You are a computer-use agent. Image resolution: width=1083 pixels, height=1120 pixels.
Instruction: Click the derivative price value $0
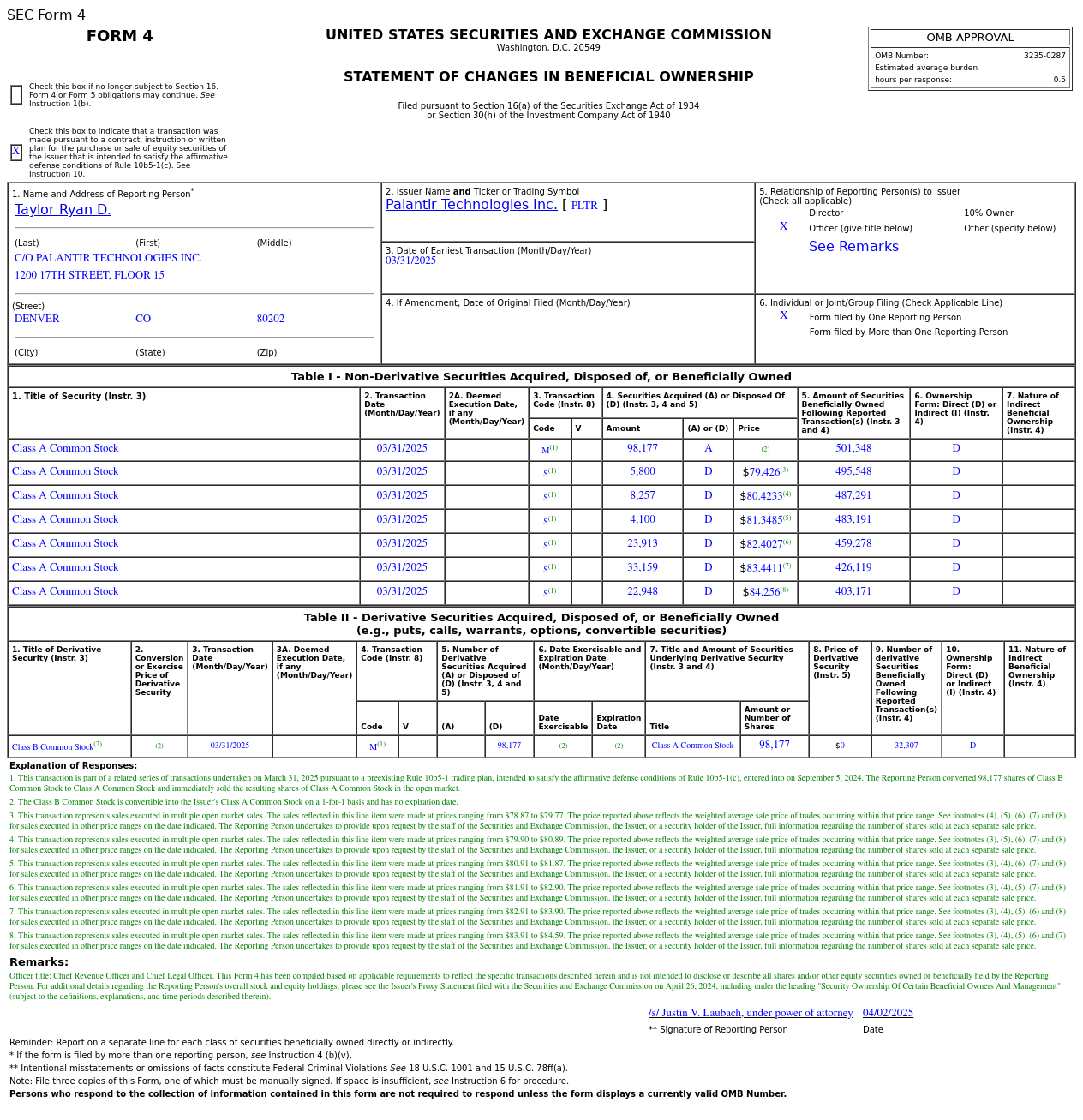click(840, 746)
